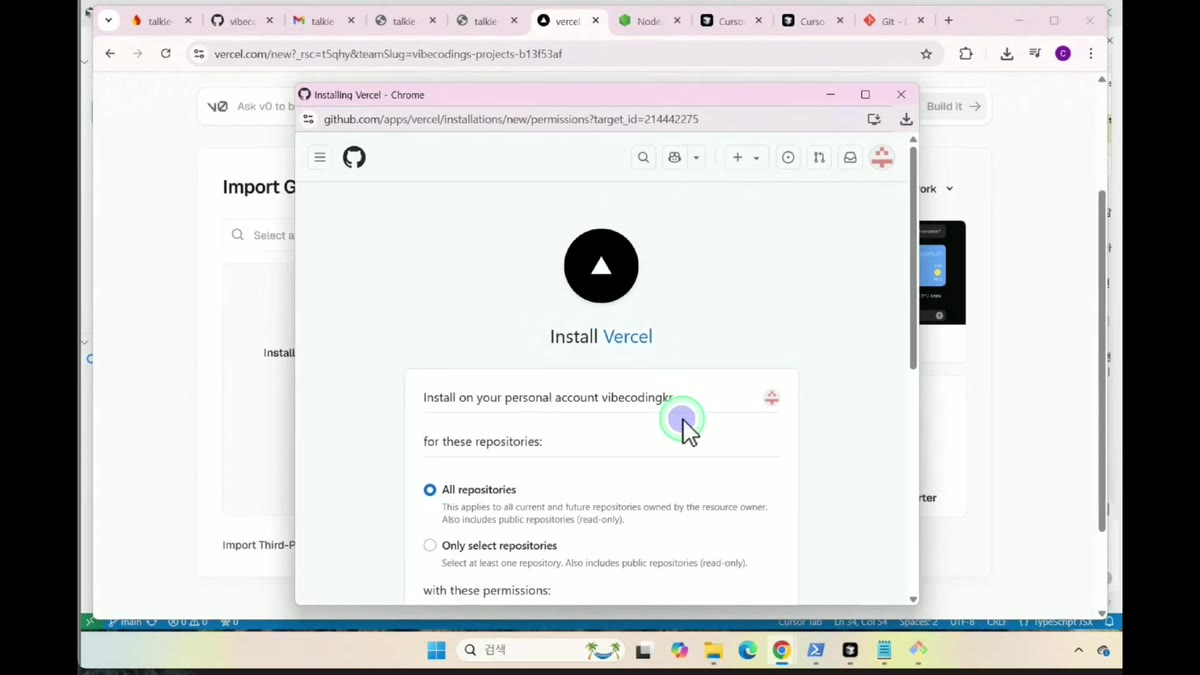Open PowerShell from the taskbar
The width and height of the screenshot is (1200, 675).
(x=816, y=651)
